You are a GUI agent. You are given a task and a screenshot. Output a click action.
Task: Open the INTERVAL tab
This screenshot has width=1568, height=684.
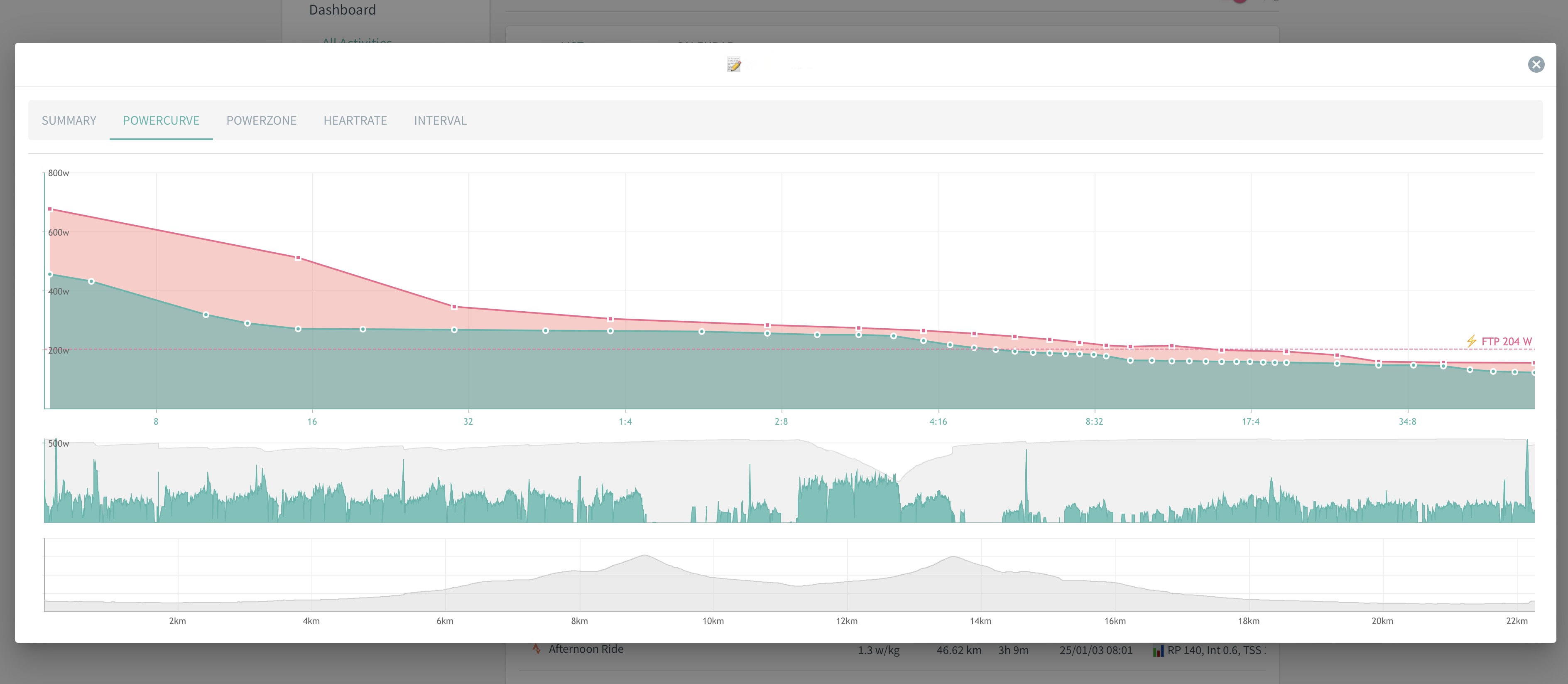tap(440, 121)
